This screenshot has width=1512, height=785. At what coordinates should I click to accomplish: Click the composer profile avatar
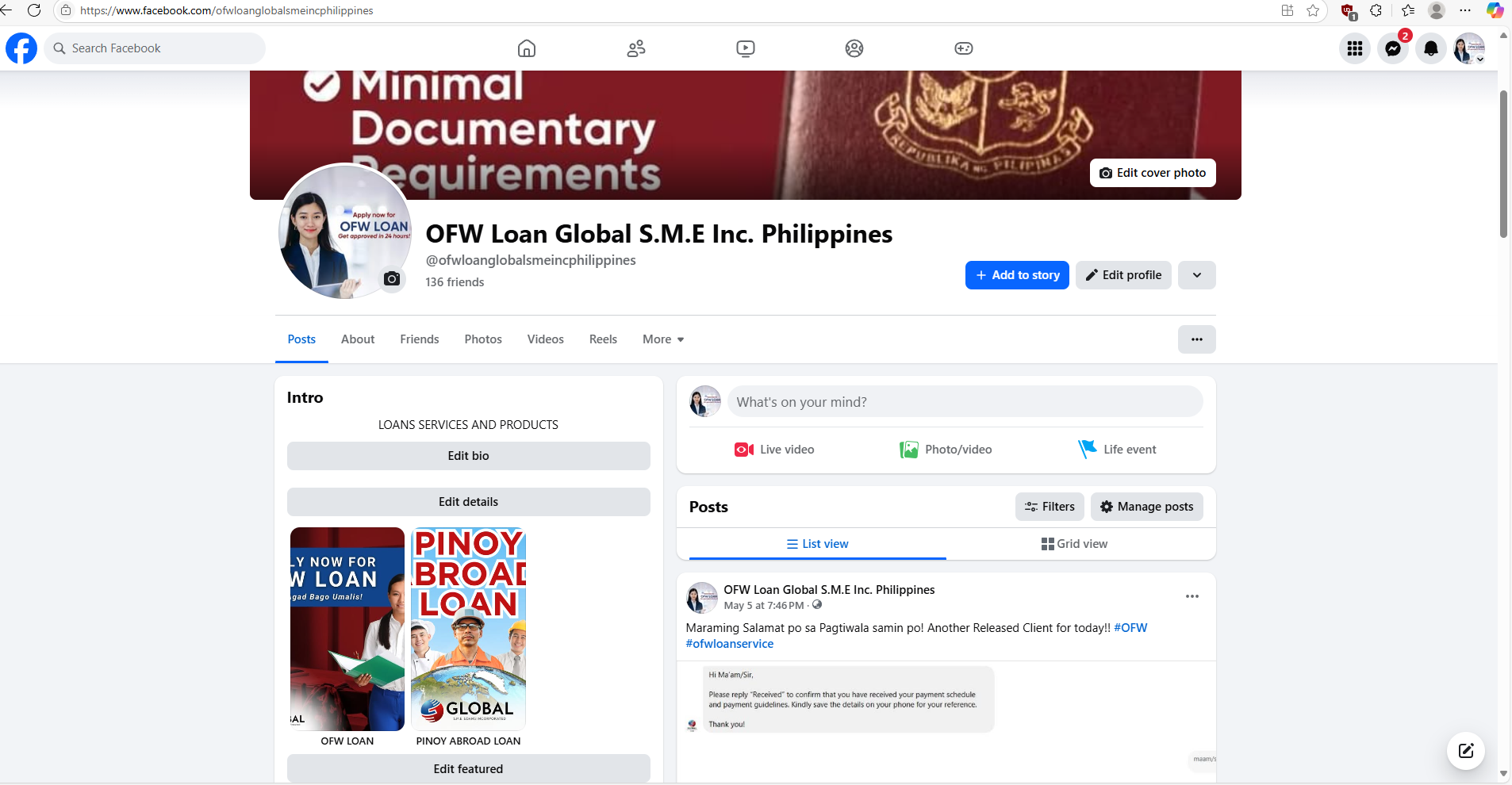coord(705,401)
